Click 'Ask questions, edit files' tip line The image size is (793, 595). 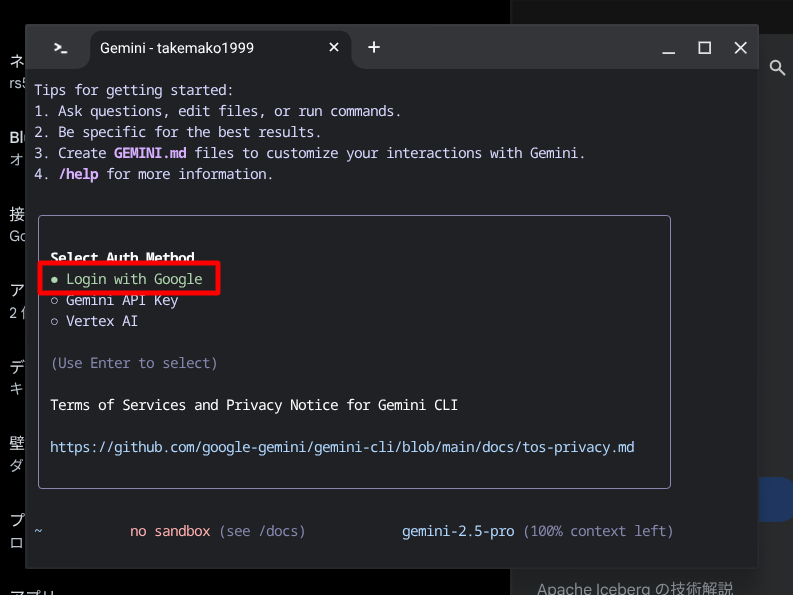(x=217, y=111)
